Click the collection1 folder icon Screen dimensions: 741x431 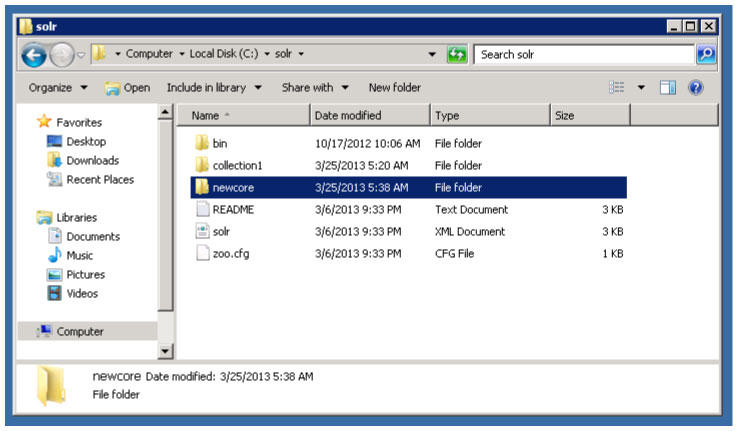[x=202, y=165]
